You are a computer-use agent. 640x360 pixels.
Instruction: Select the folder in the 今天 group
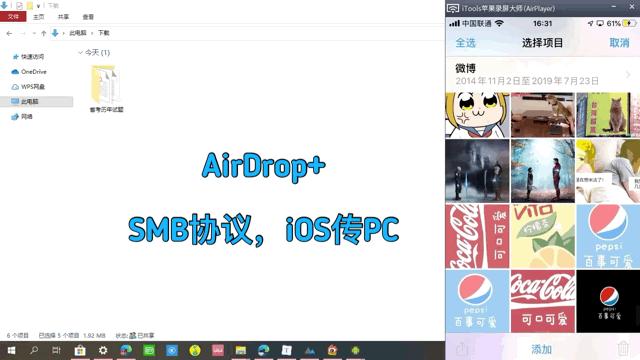(106, 89)
